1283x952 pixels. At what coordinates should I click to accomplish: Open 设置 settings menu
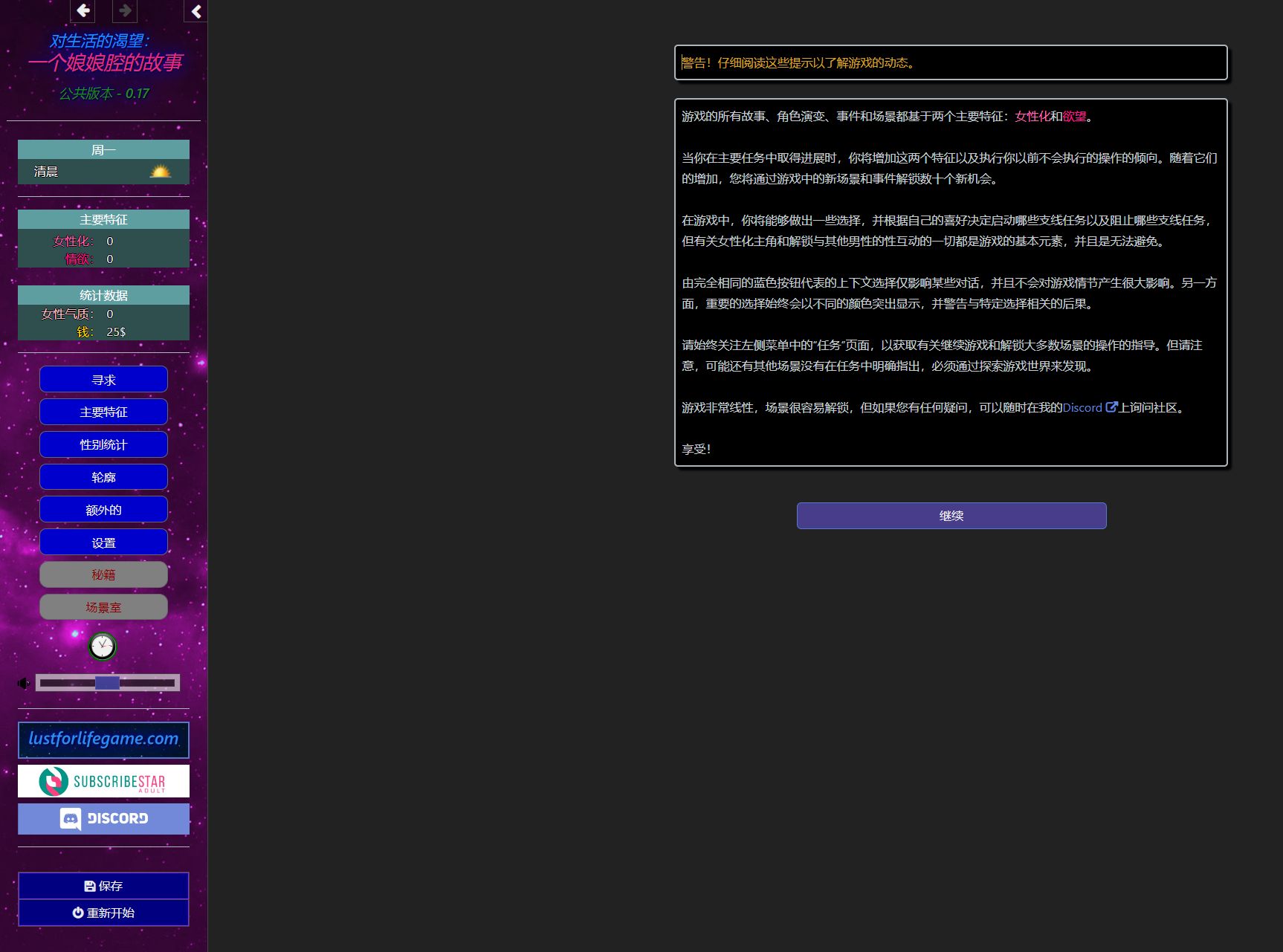(x=103, y=543)
